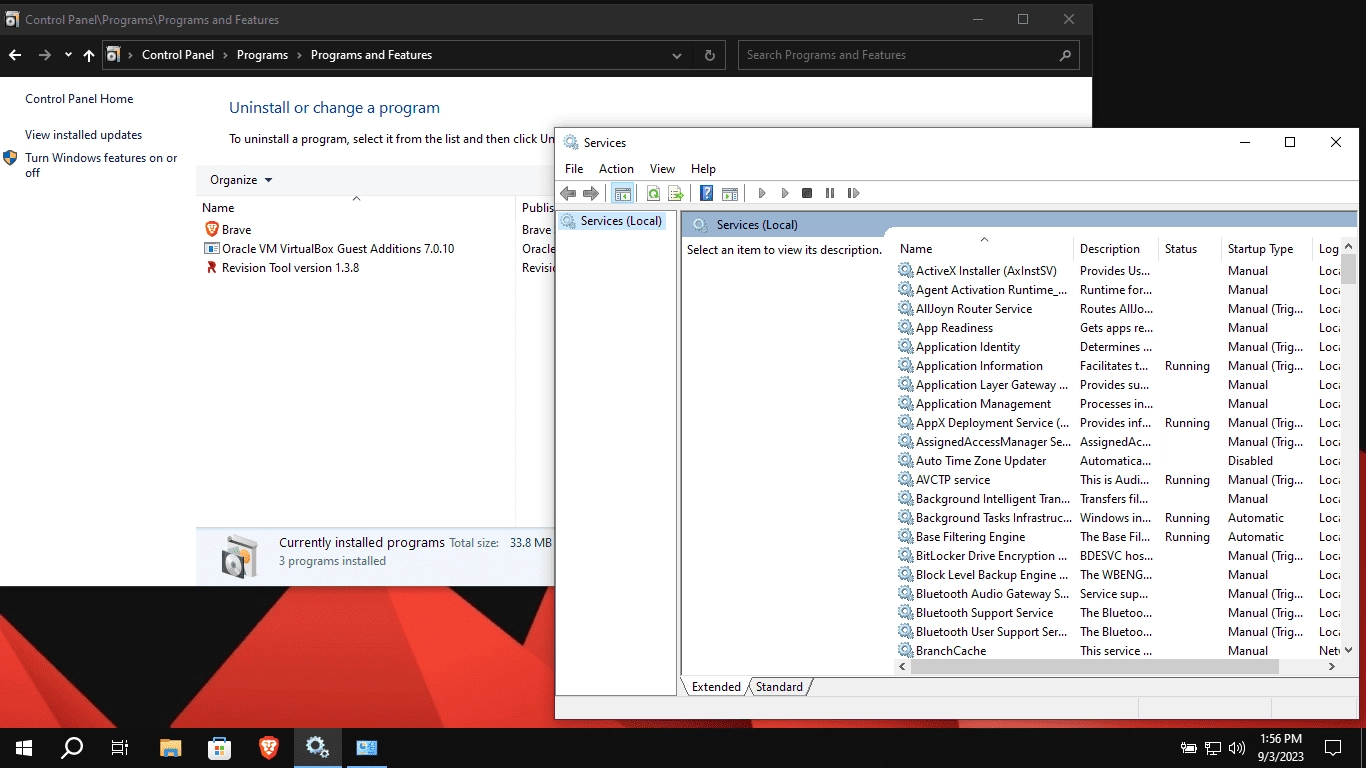Click the Pause Service toolbar icon
This screenshot has width=1366, height=768.
click(830, 193)
